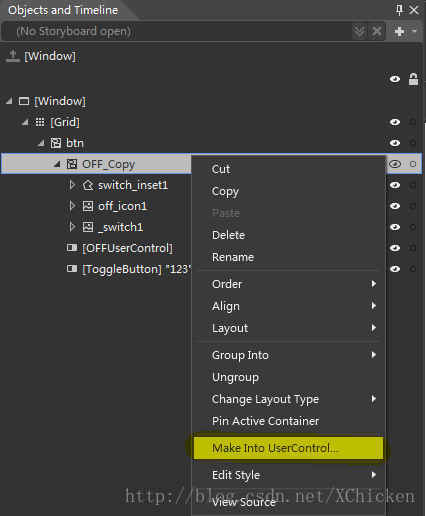Click the pin icon in the panel header
The width and height of the screenshot is (426, 516).
pyautogui.click(x=399, y=10)
